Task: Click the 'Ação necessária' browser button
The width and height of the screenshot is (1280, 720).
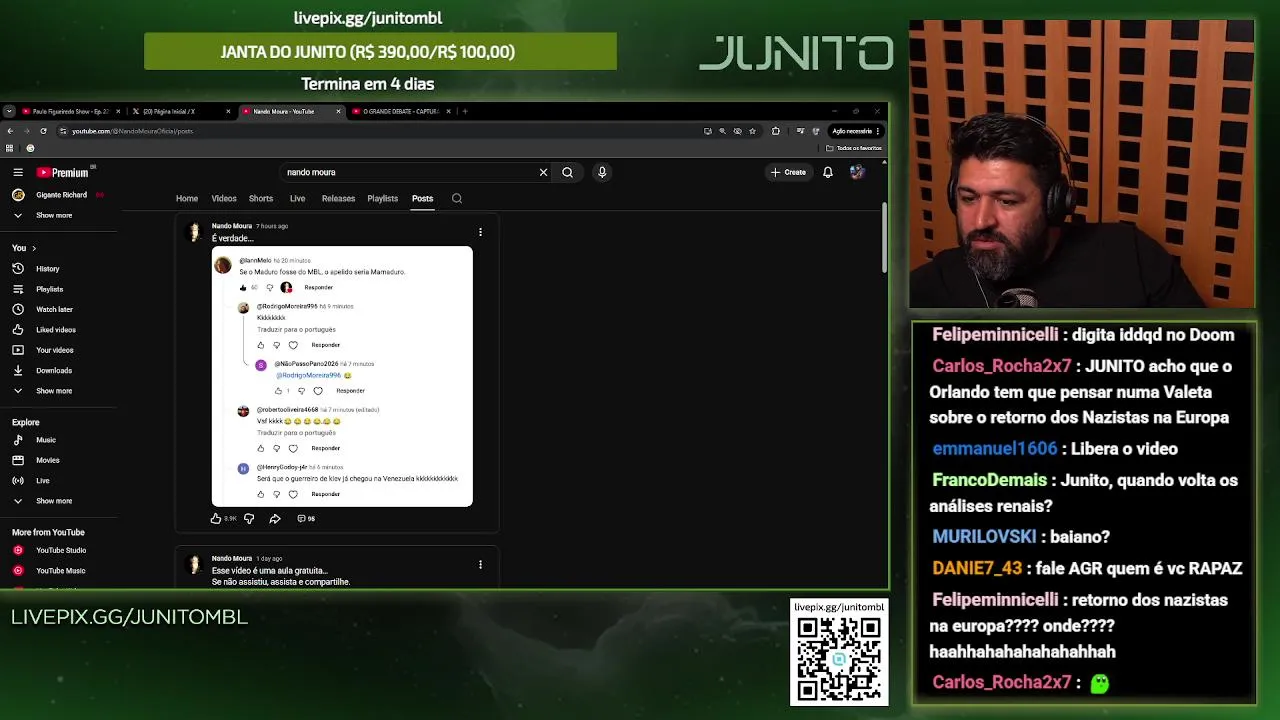Action: click(856, 131)
